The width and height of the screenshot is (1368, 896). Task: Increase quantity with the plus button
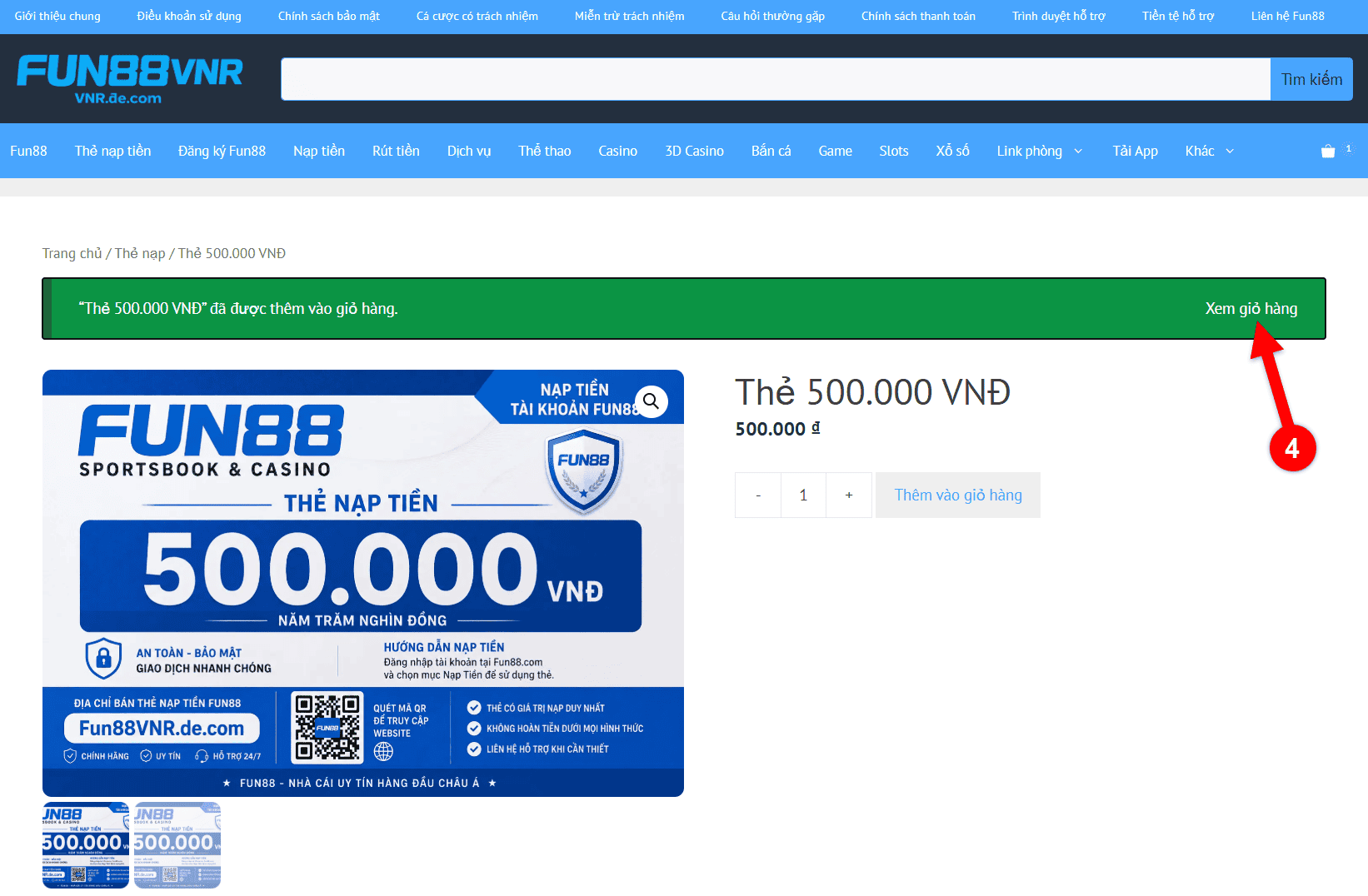pyautogui.click(x=849, y=495)
